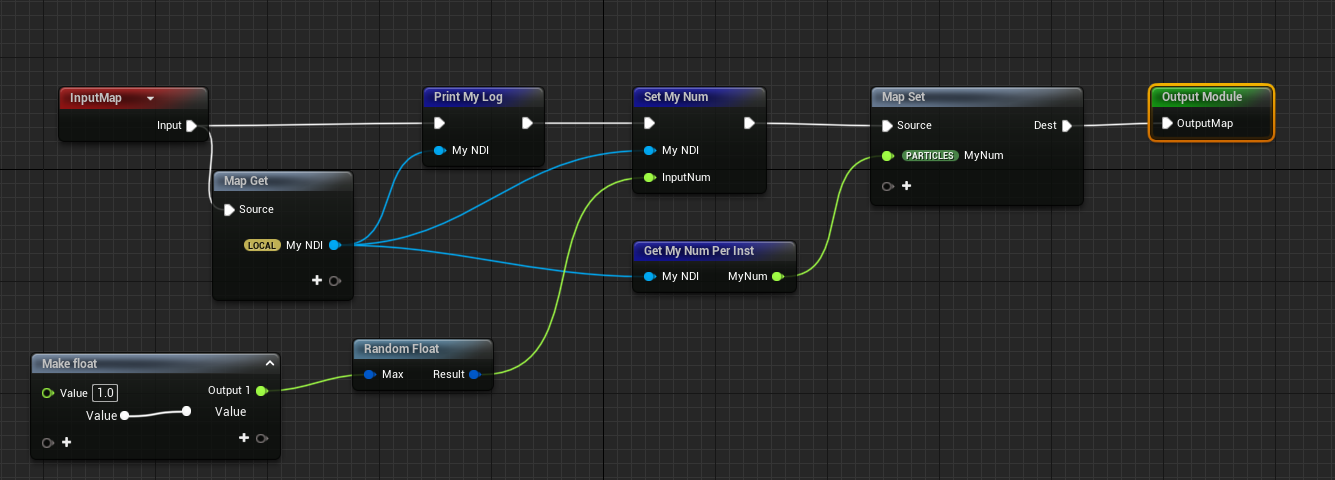Viewport: 1335px width, 480px height.
Task: Click the My NDI output pin on Map Get
Action: tap(334, 245)
